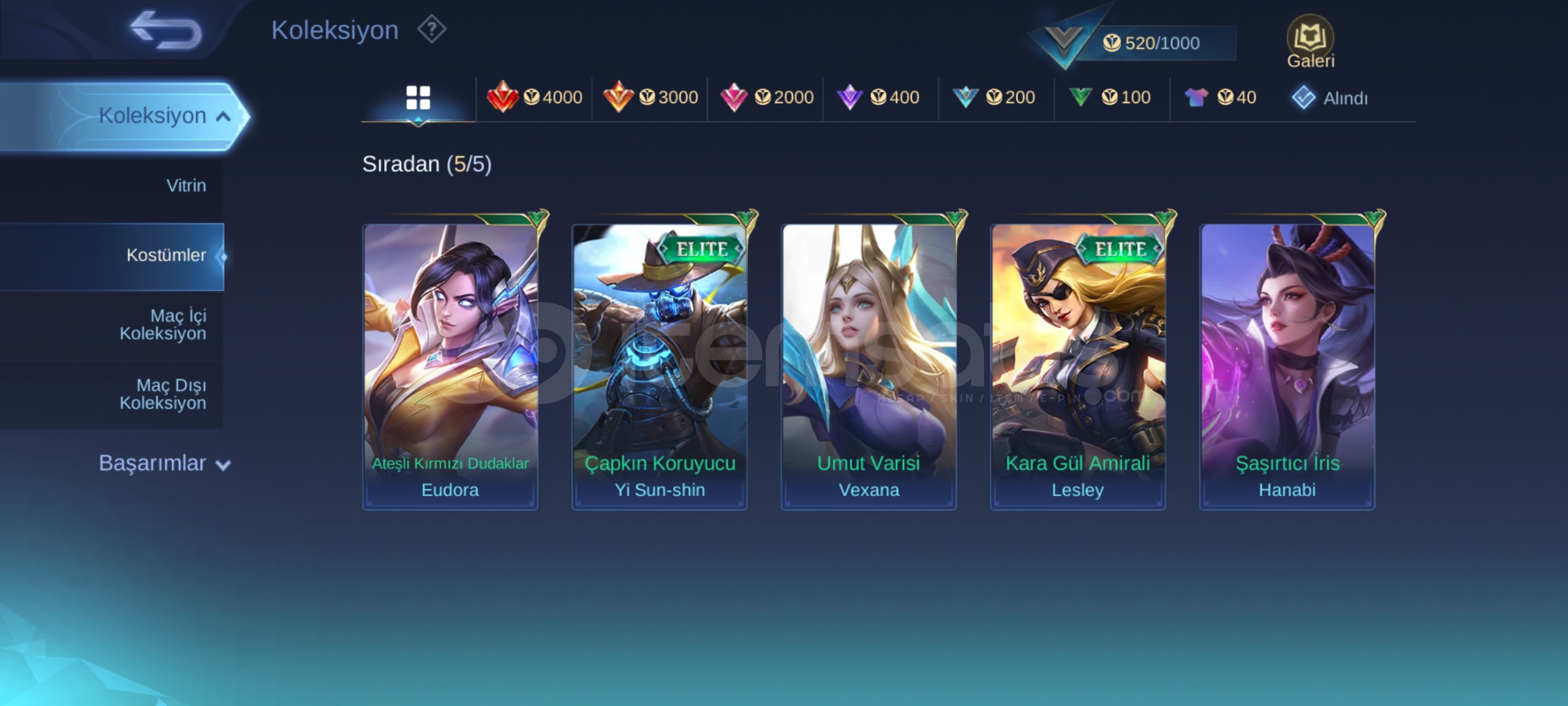Filter by shirt icon 40 tier

pos(1220,97)
